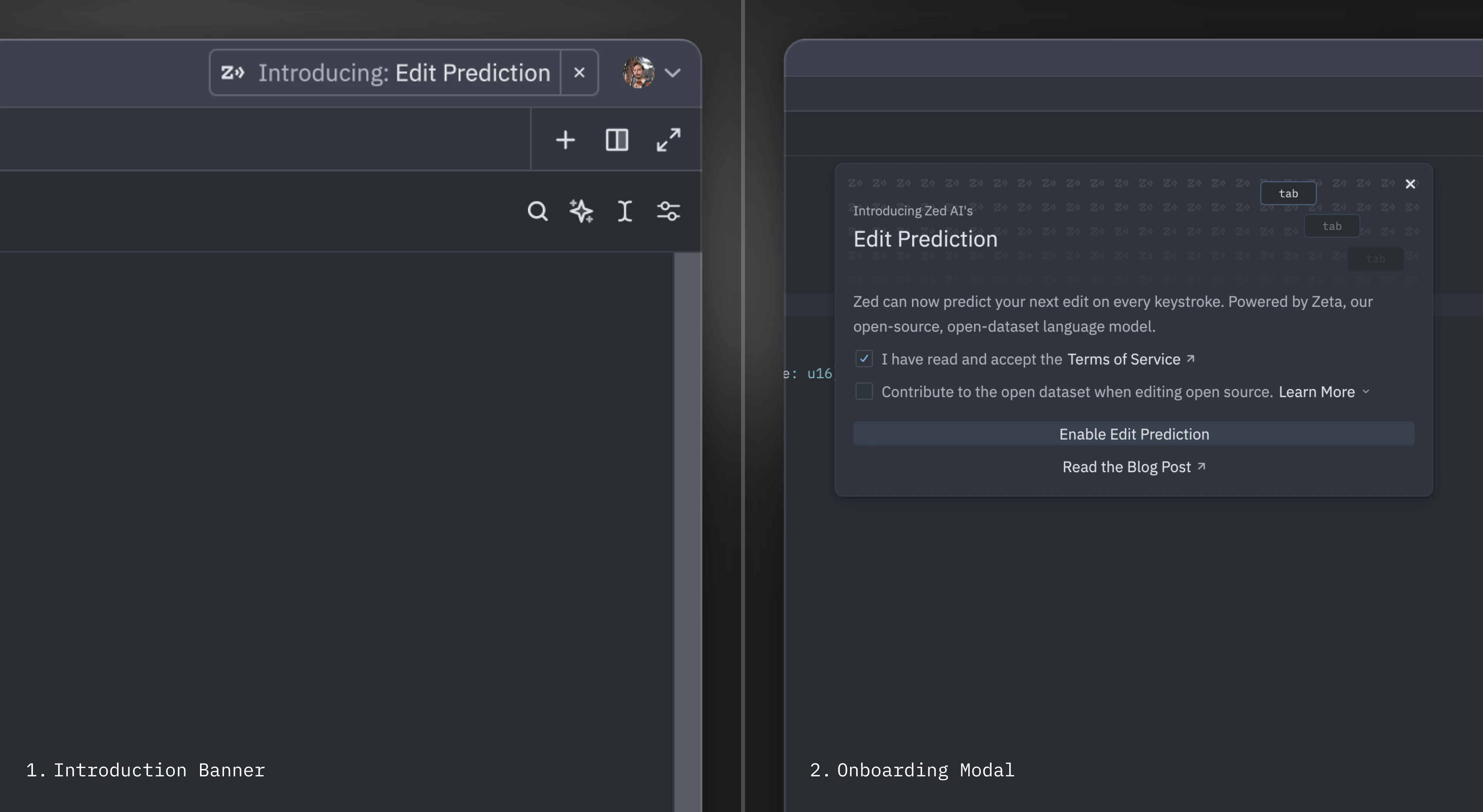Click the Zed logo icon in the banner
The width and height of the screenshot is (1483, 812).
coord(233,72)
